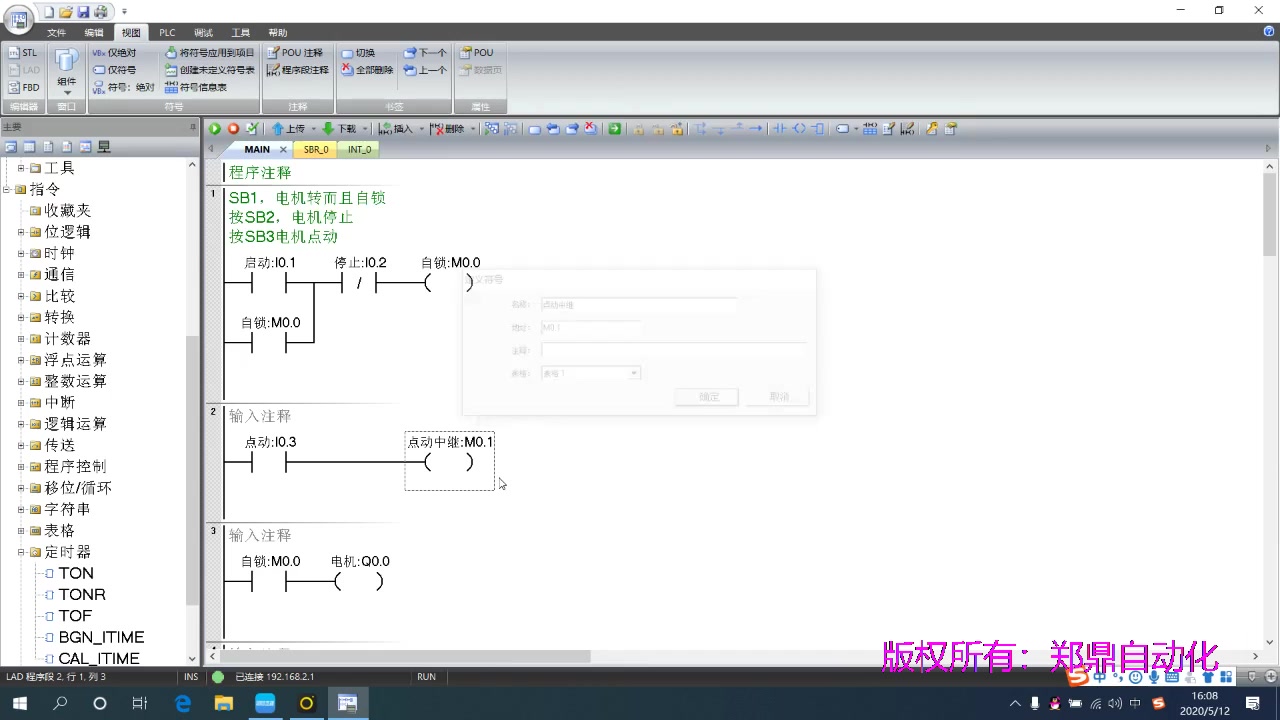Select 仅绝对 addressing display
The width and height of the screenshot is (1280, 720).
pyautogui.click(x=114, y=53)
